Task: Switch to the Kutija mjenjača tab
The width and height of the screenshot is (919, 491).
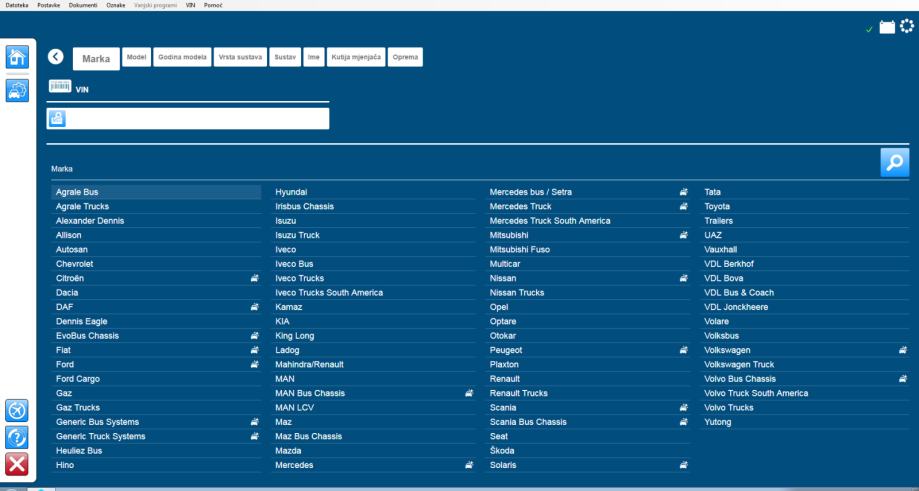Action: coord(356,57)
